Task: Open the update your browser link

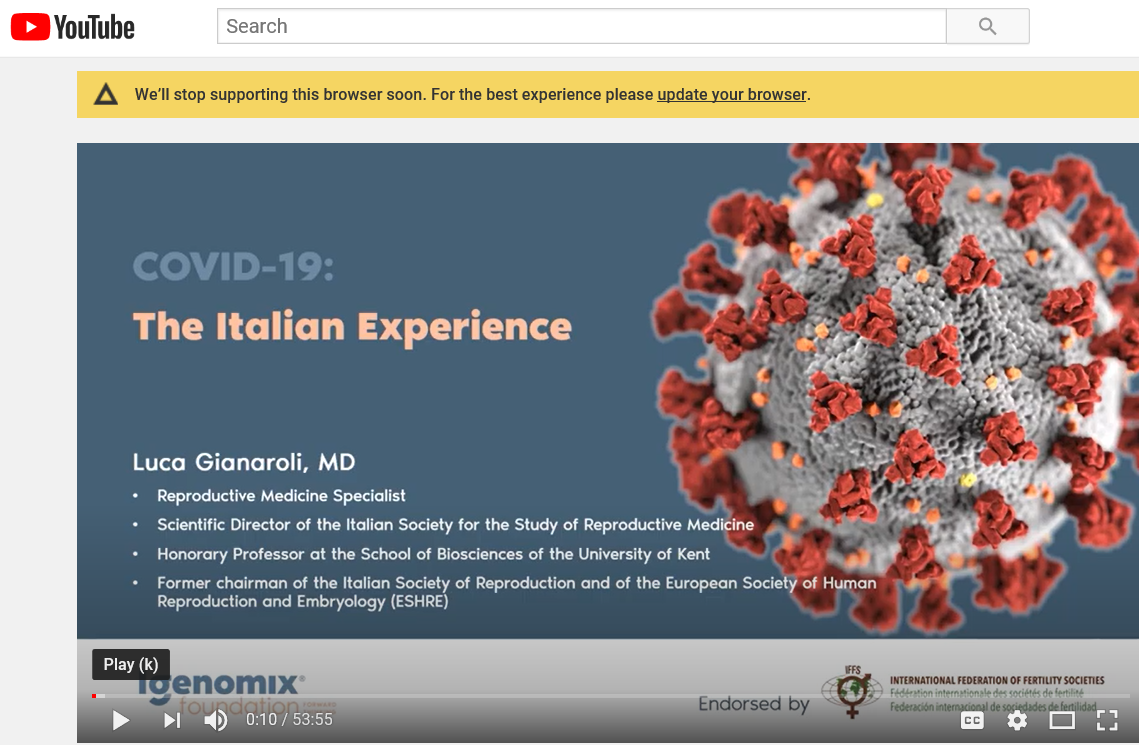Action: pyautogui.click(x=731, y=94)
